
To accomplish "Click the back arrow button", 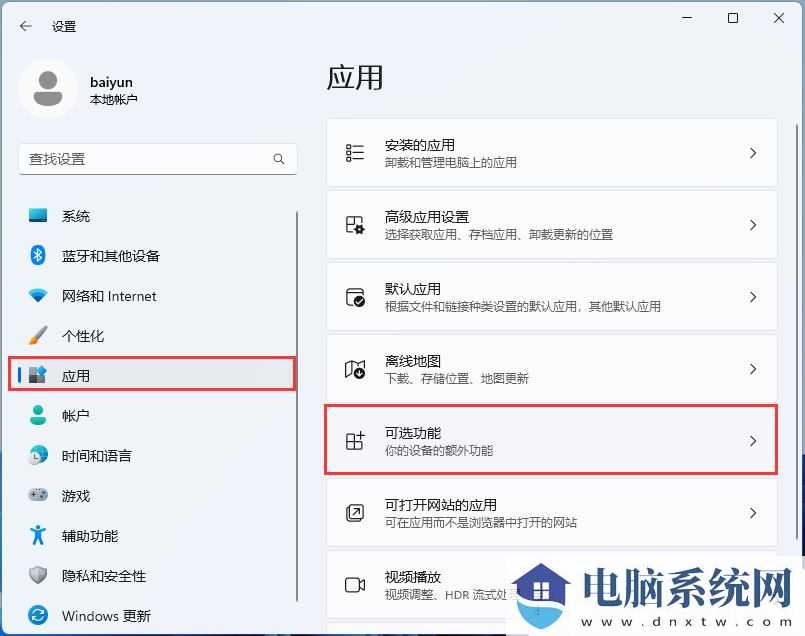I will click(x=25, y=27).
